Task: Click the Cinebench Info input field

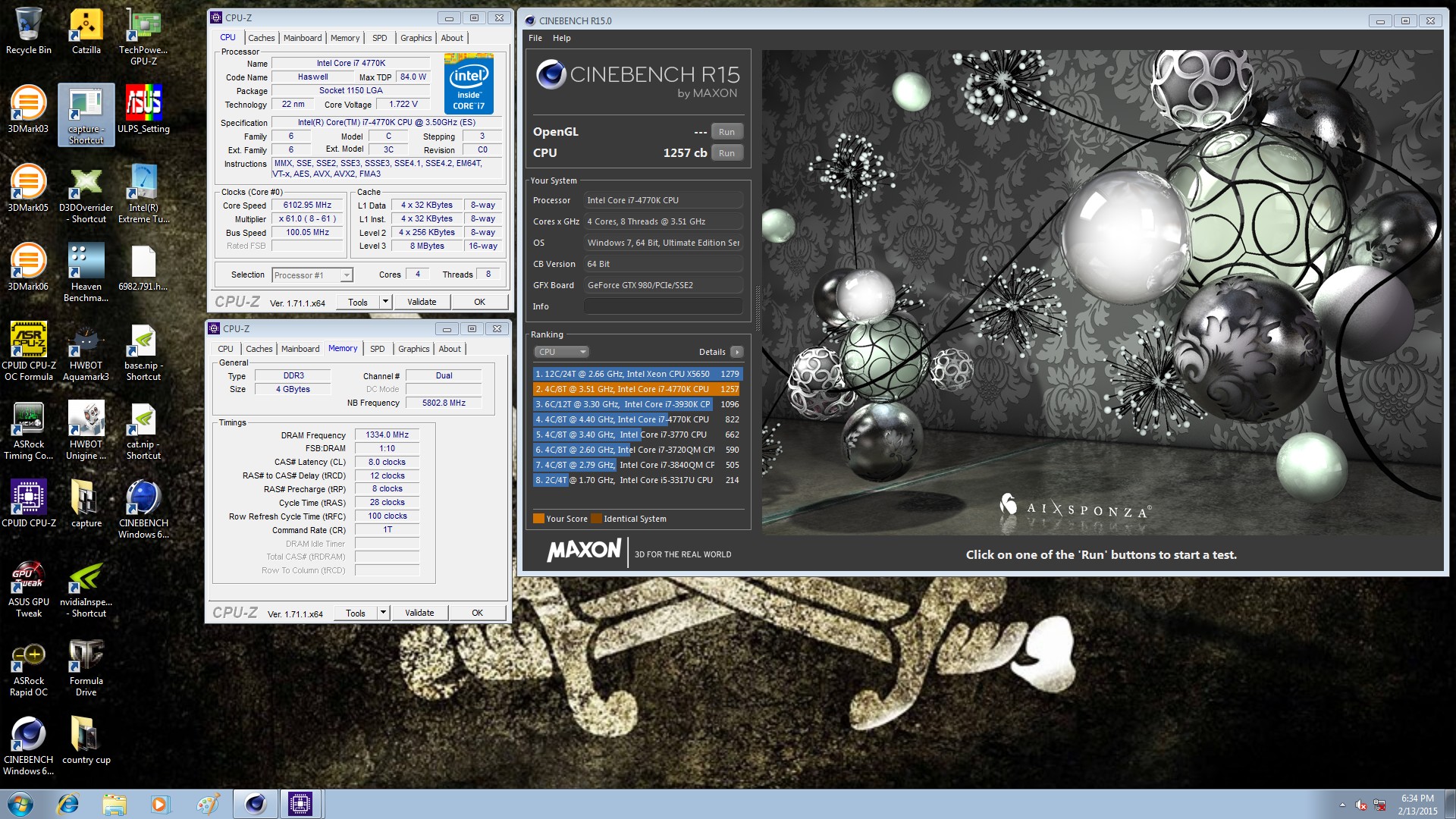Action: click(x=663, y=306)
